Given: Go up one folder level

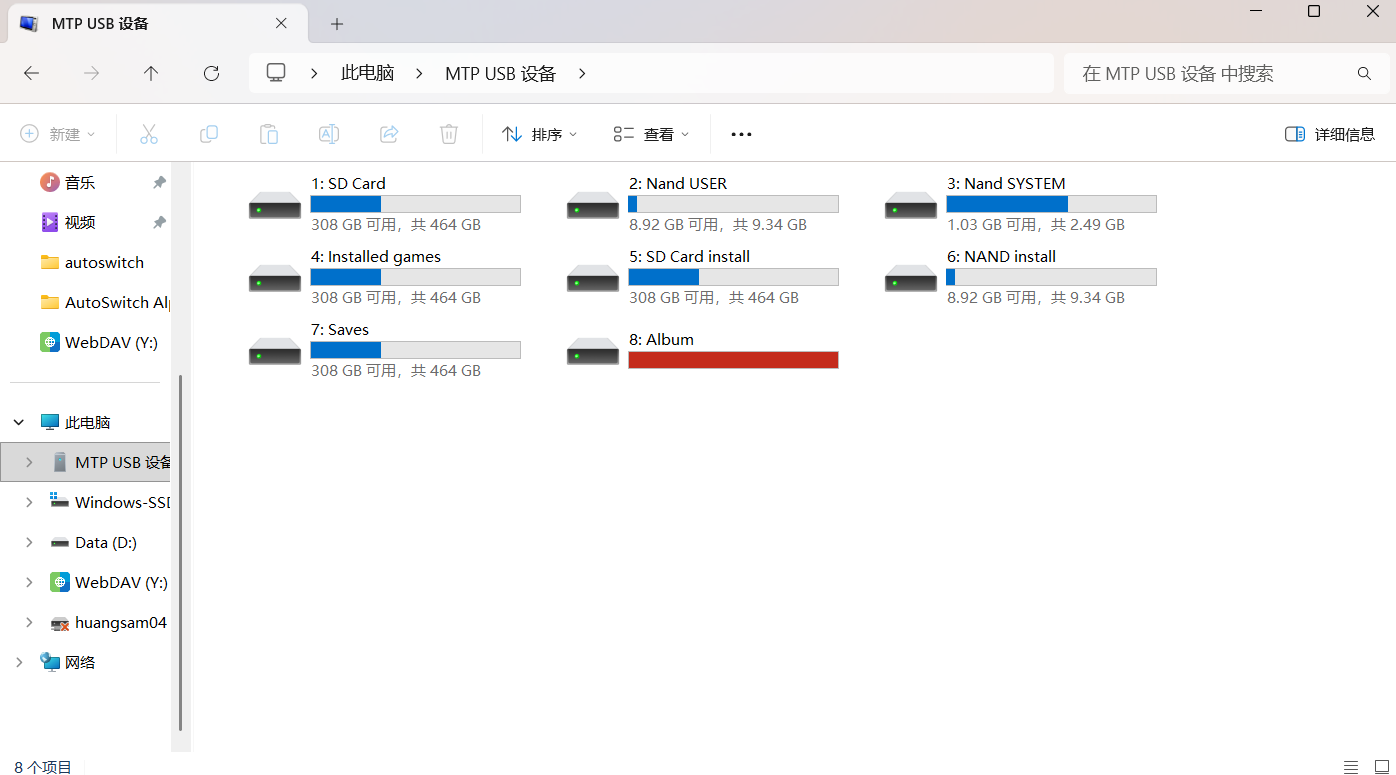Looking at the screenshot, I should point(151,73).
